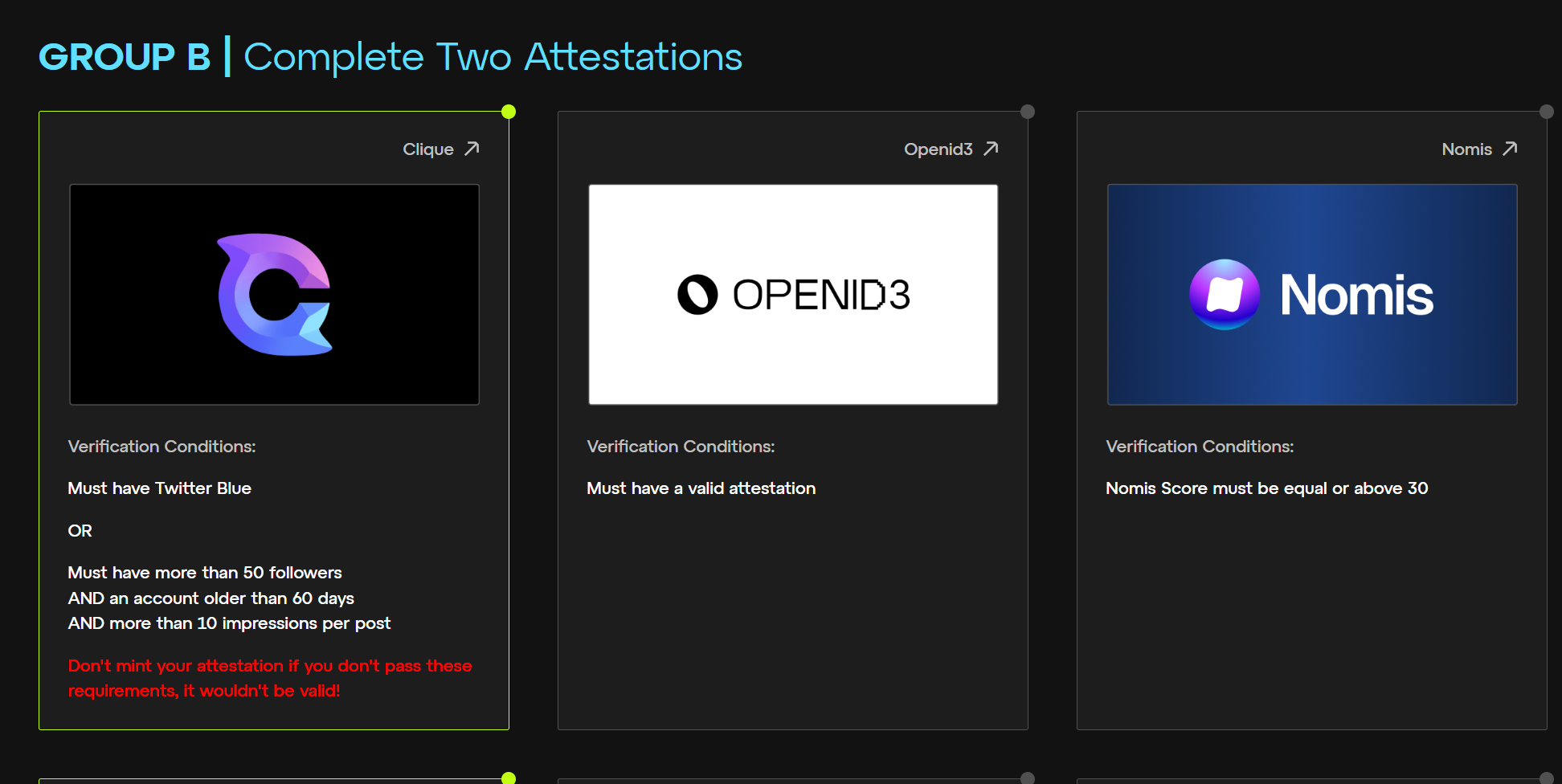This screenshot has width=1562, height=784.
Task: Open the Openid3 external link
Action: [x=951, y=149]
